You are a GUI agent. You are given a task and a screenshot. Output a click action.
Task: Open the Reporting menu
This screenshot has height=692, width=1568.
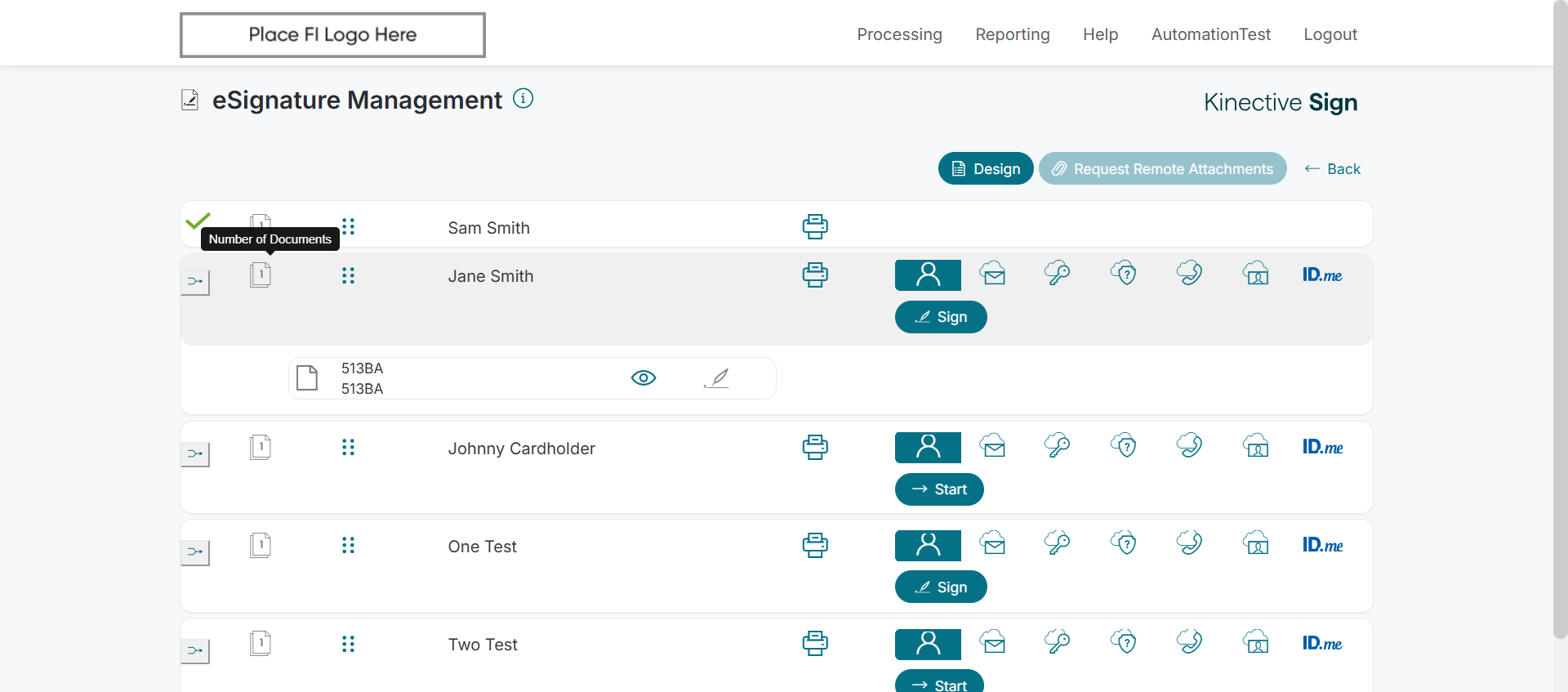[1013, 34]
